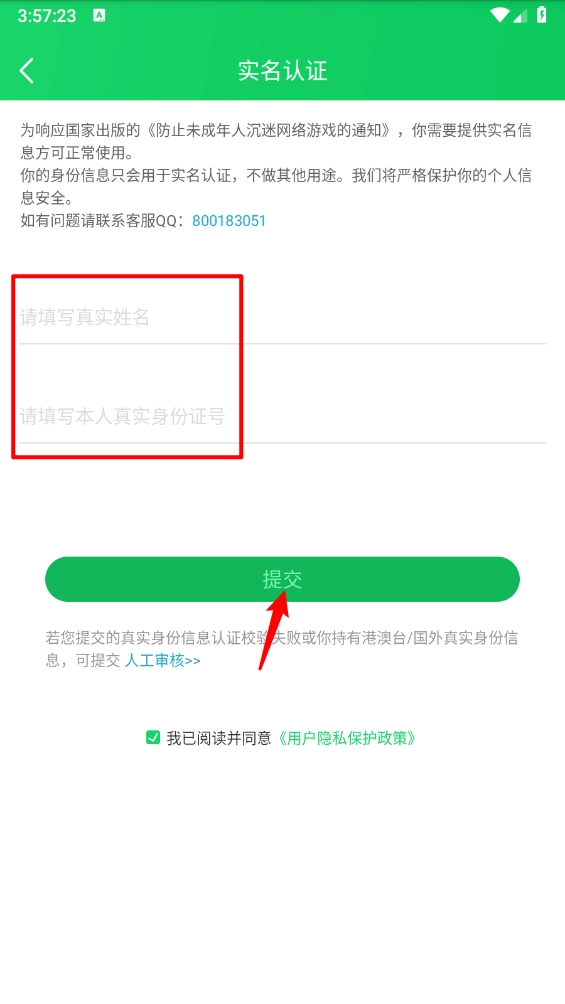Tap the 3:57:23 clock in status bar
The height and width of the screenshot is (1004, 565).
pyautogui.click(x=46, y=16)
